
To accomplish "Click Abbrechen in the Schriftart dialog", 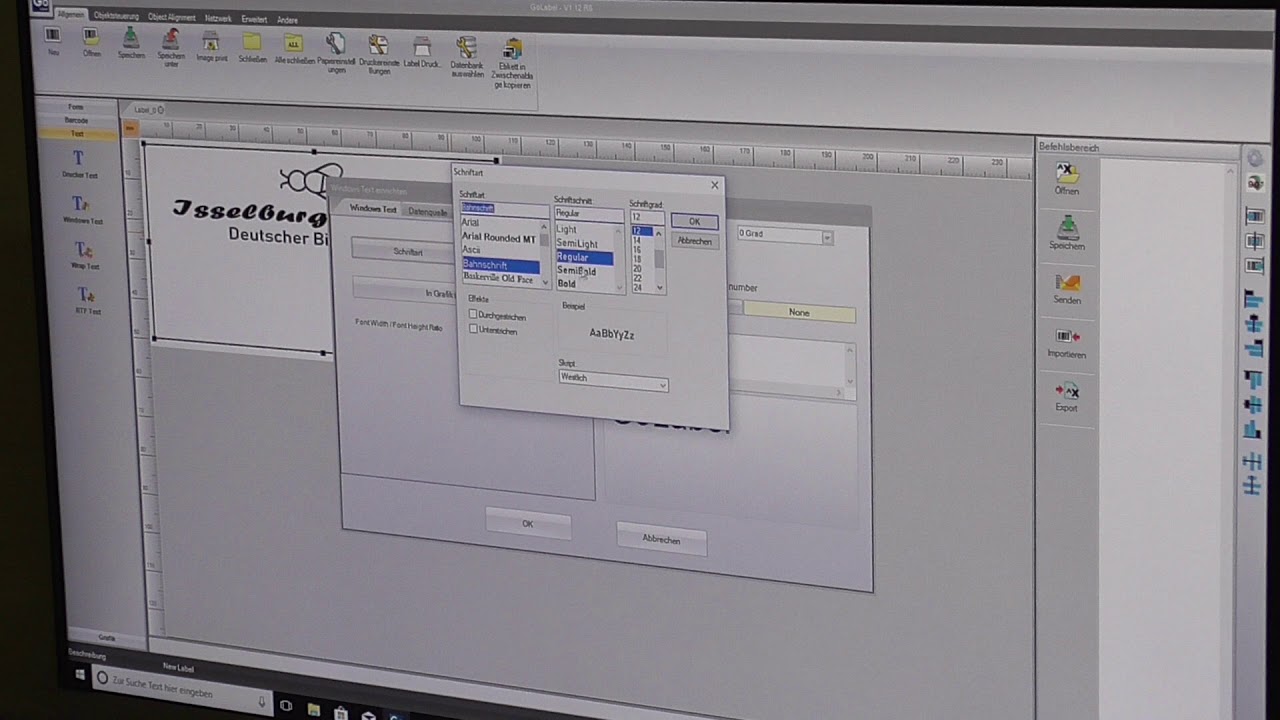I will [x=695, y=241].
